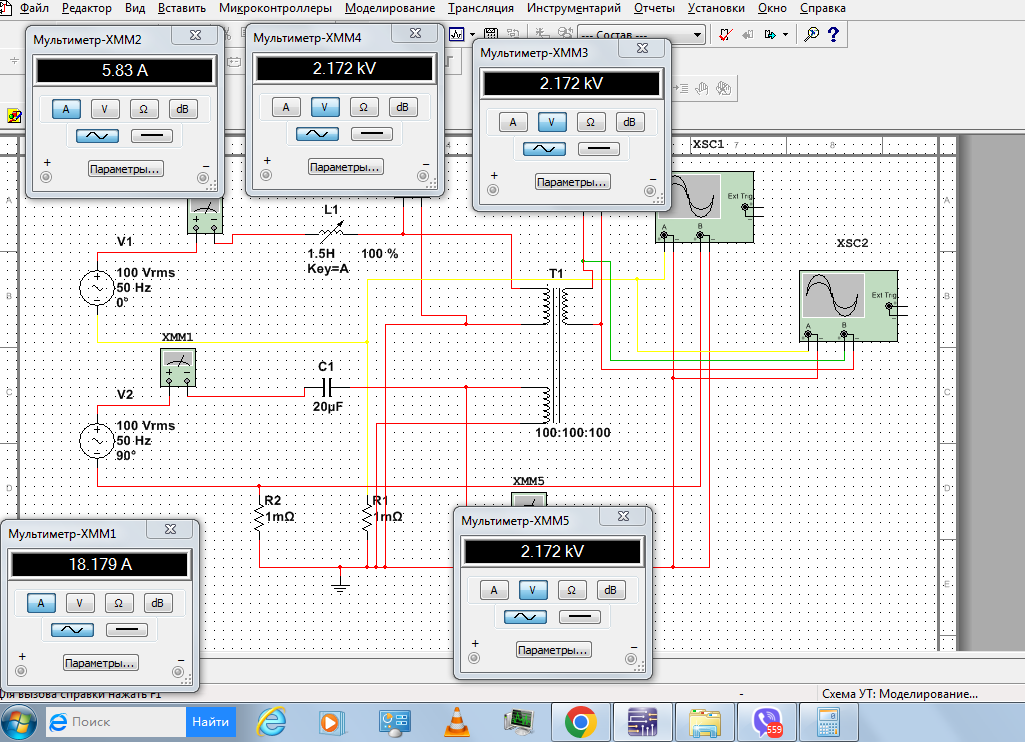Select dB mode in Multimeter-XMM1
The image size is (1025, 742).
tap(157, 603)
